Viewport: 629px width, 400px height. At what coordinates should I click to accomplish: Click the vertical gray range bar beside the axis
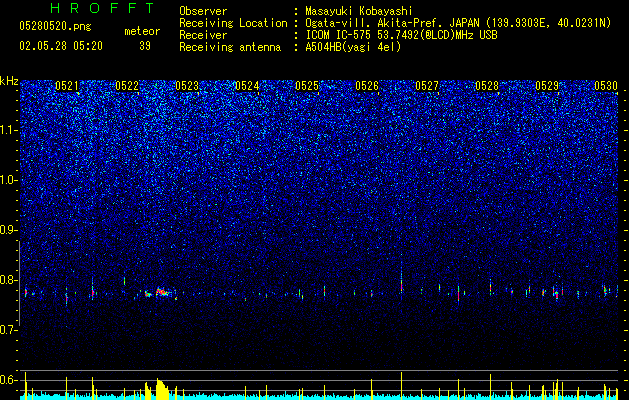click(x=19, y=283)
